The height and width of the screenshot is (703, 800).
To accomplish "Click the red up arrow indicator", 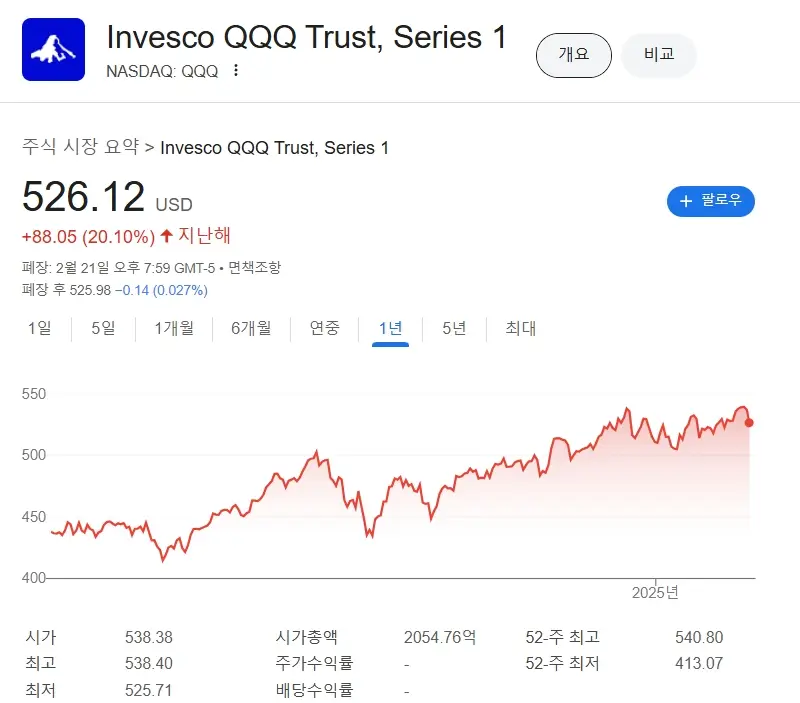I will point(167,236).
